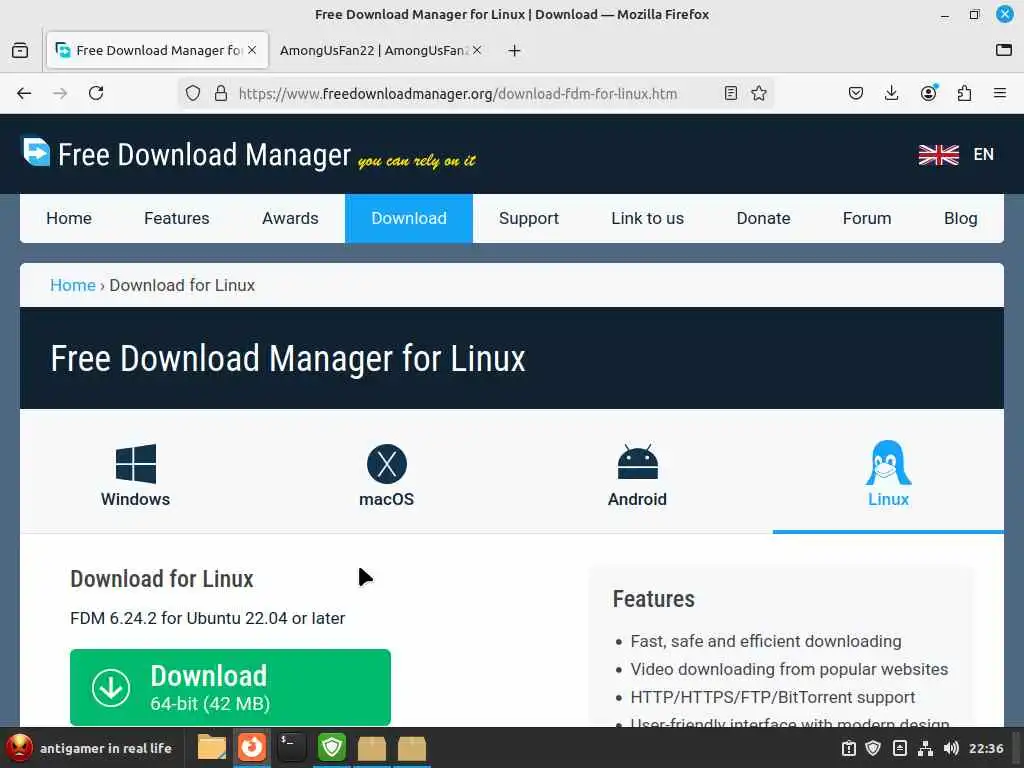Close the Free Download Manager tab
Viewport: 1024px width, 768px height.
[252, 50]
